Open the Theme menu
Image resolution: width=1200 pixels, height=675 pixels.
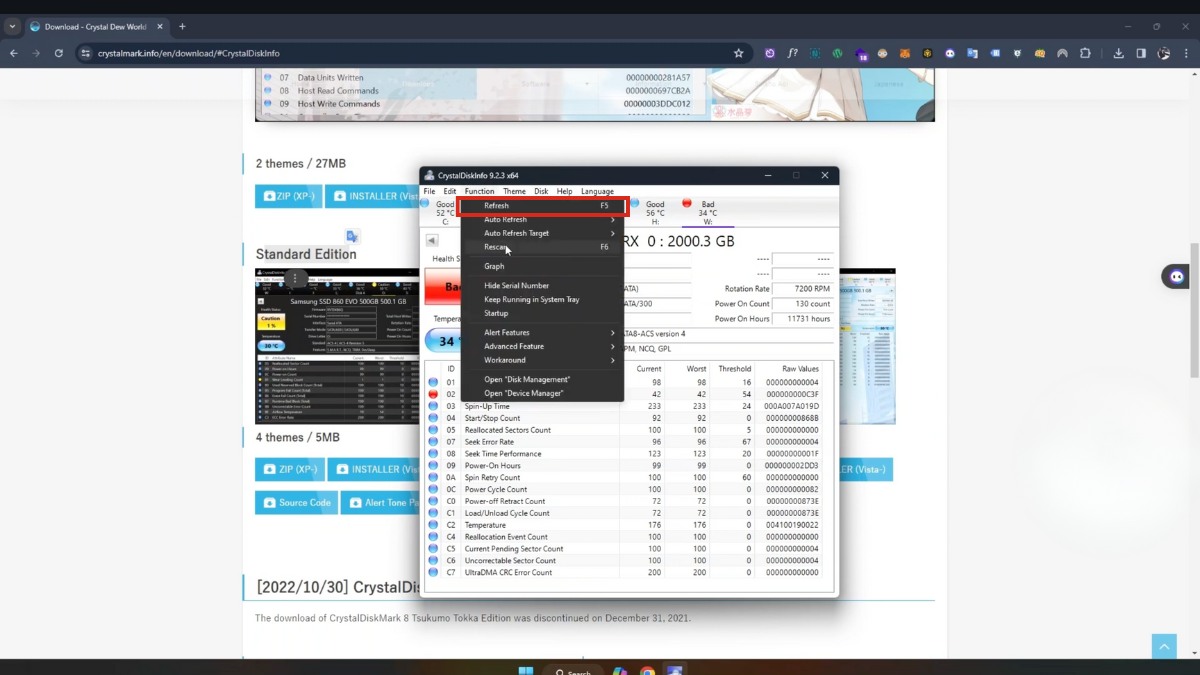coord(514,191)
